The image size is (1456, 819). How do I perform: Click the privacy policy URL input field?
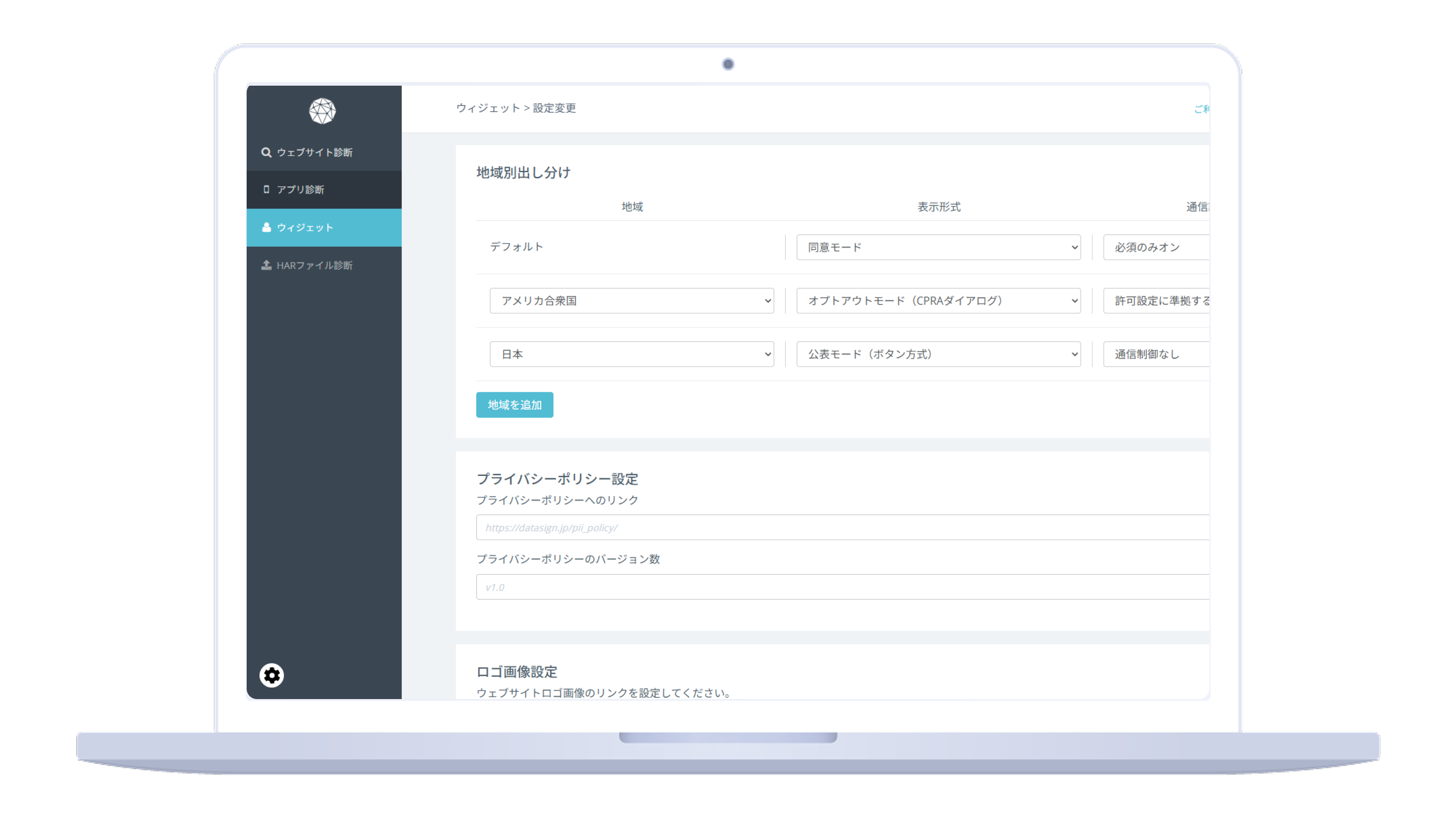[842, 527]
